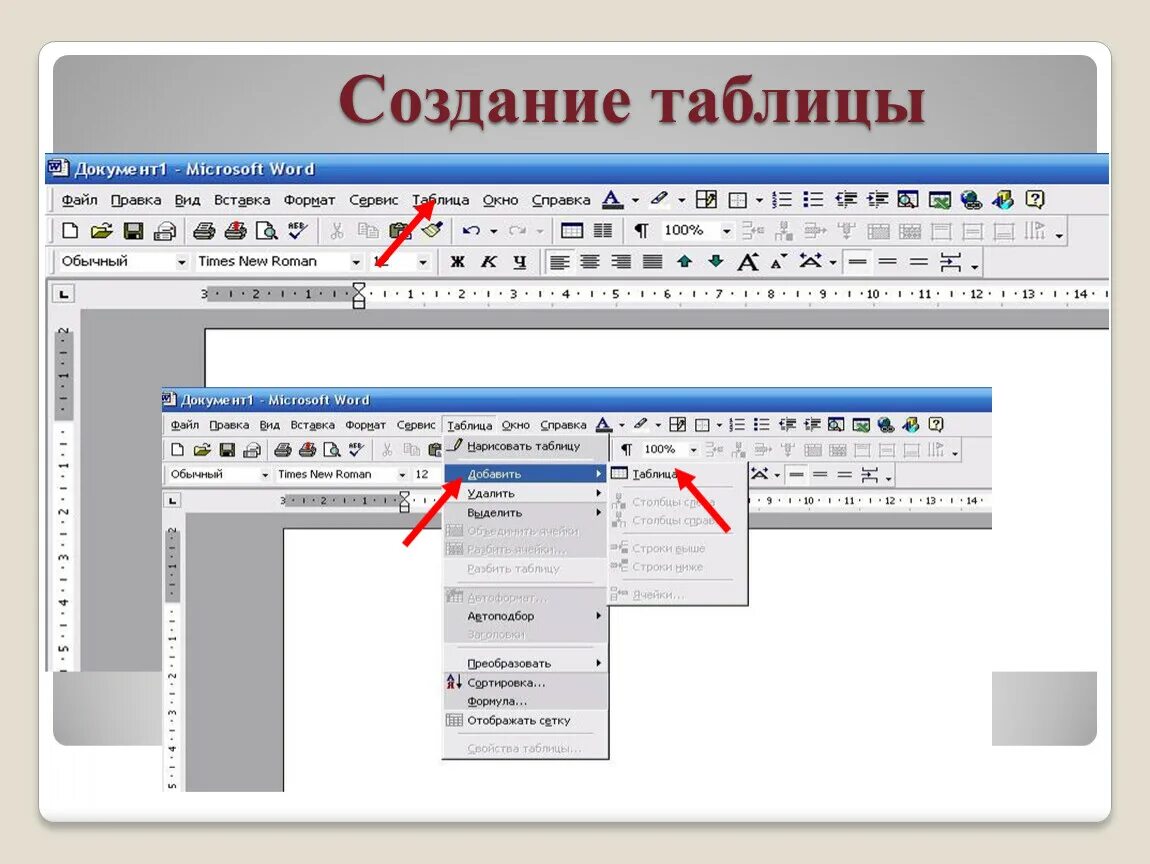The image size is (1150, 864).
Task: Click decrease indent icon in back Word window
Action: pyautogui.click(x=846, y=199)
